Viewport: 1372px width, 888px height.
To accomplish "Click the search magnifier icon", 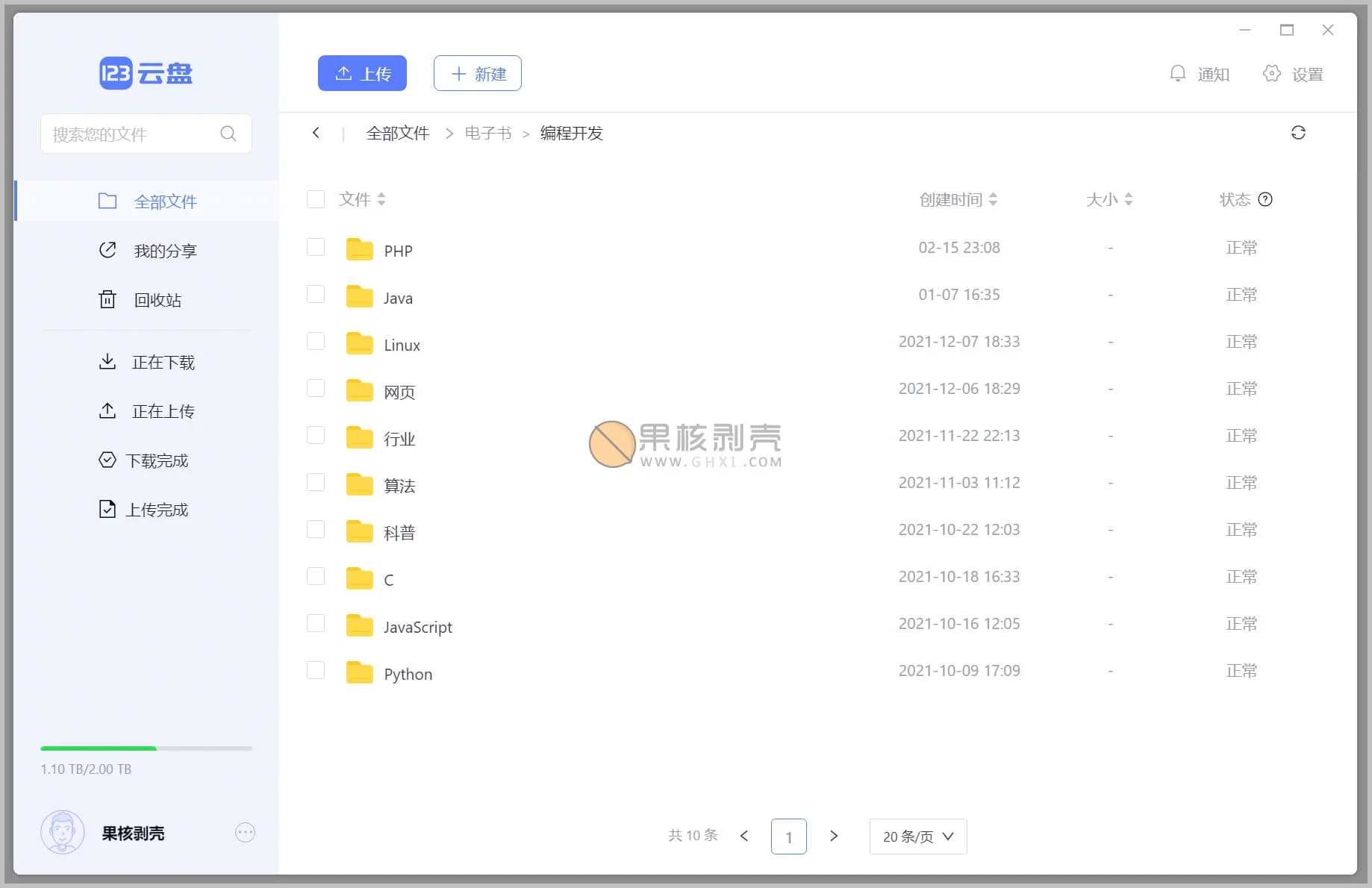I will [228, 134].
